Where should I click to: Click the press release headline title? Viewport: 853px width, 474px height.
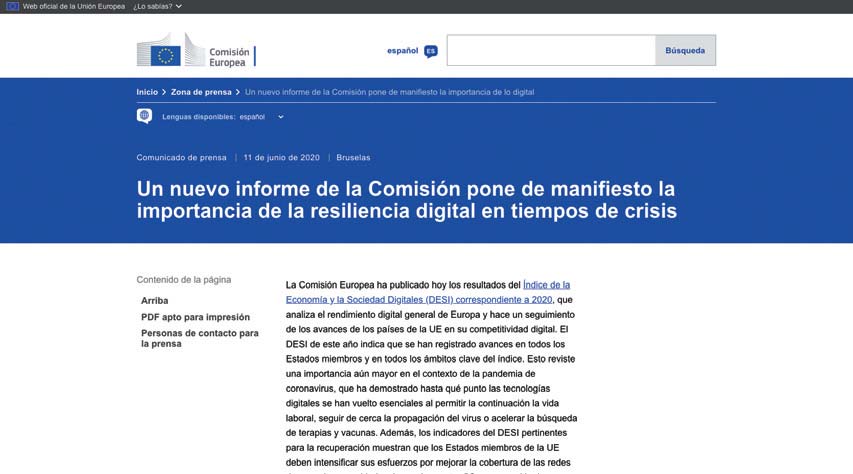click(x=406, y=199)
